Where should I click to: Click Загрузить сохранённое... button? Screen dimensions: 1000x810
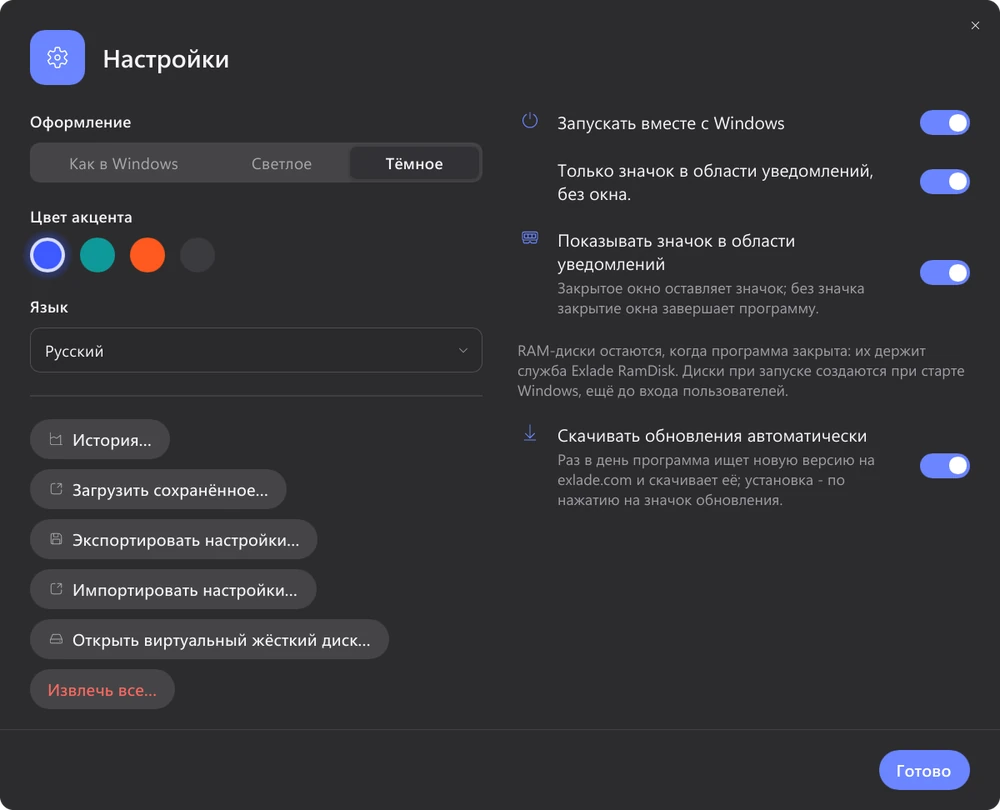click(158, 489)
